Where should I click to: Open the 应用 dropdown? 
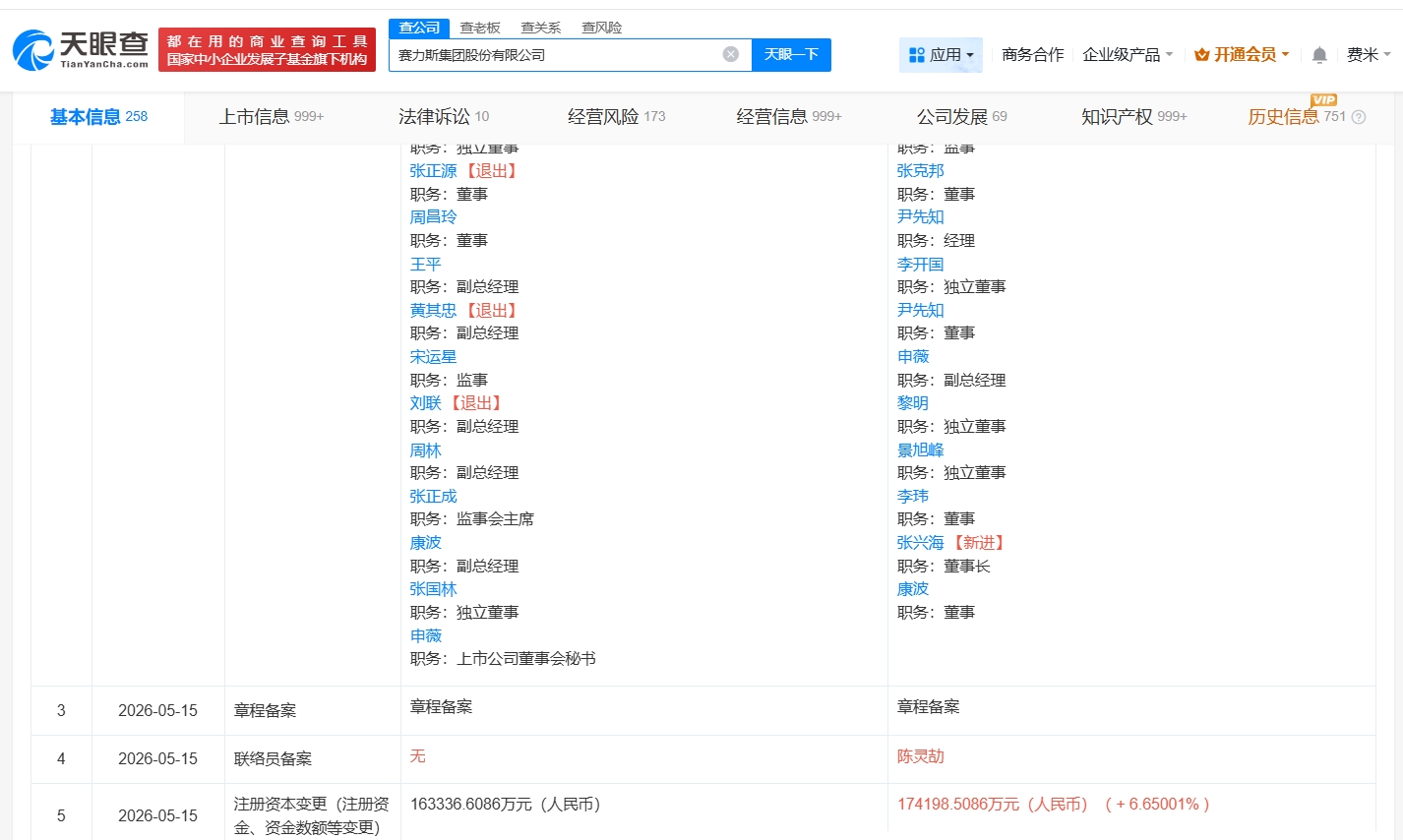941,55
